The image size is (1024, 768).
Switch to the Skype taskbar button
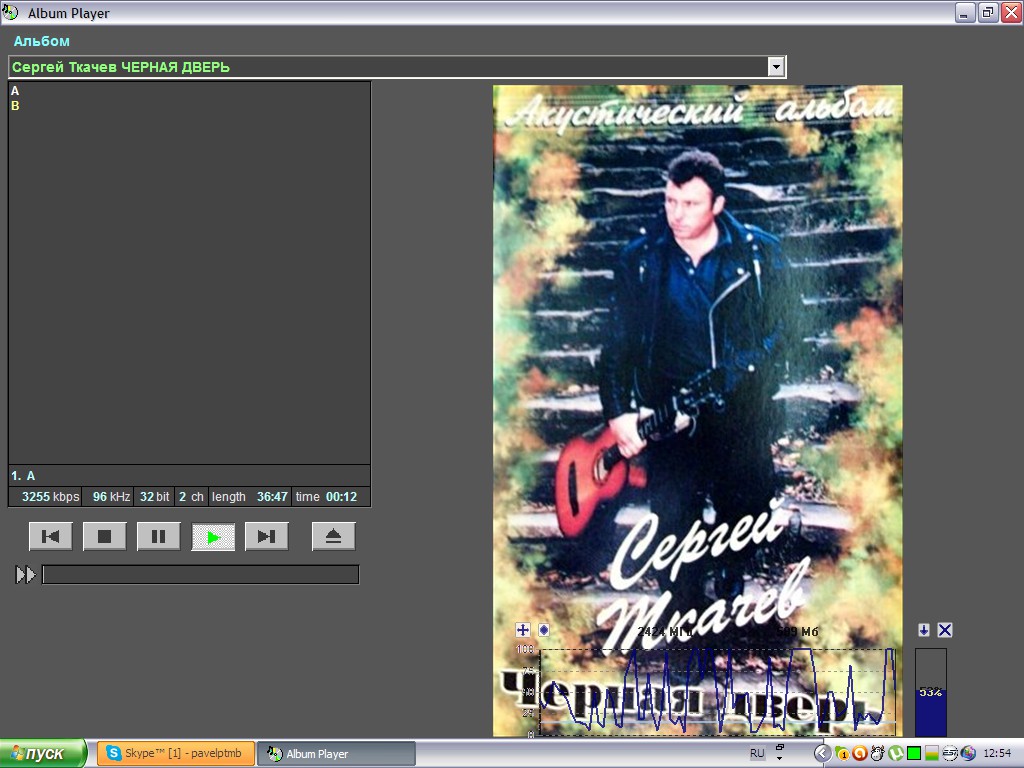[176, 754]
